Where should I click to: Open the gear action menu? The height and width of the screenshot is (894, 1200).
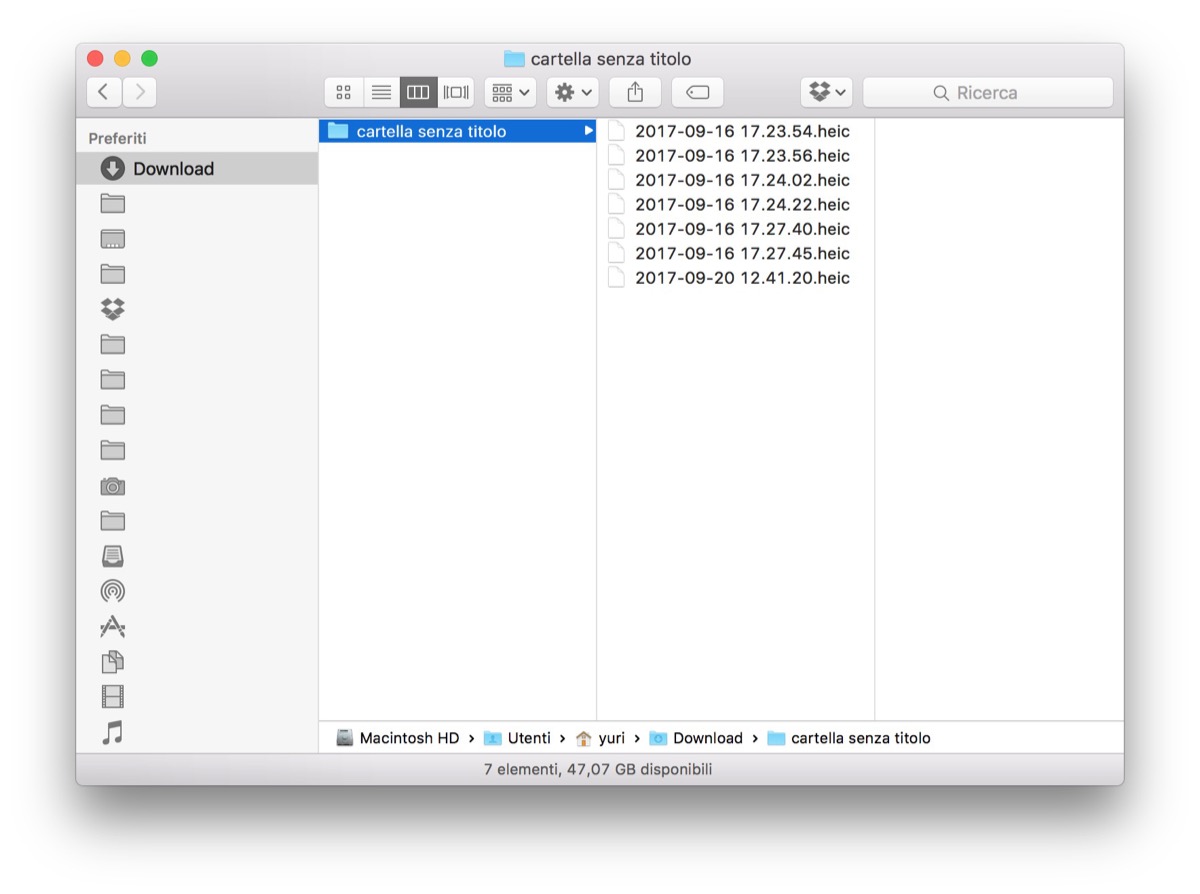tap(573, 92)
